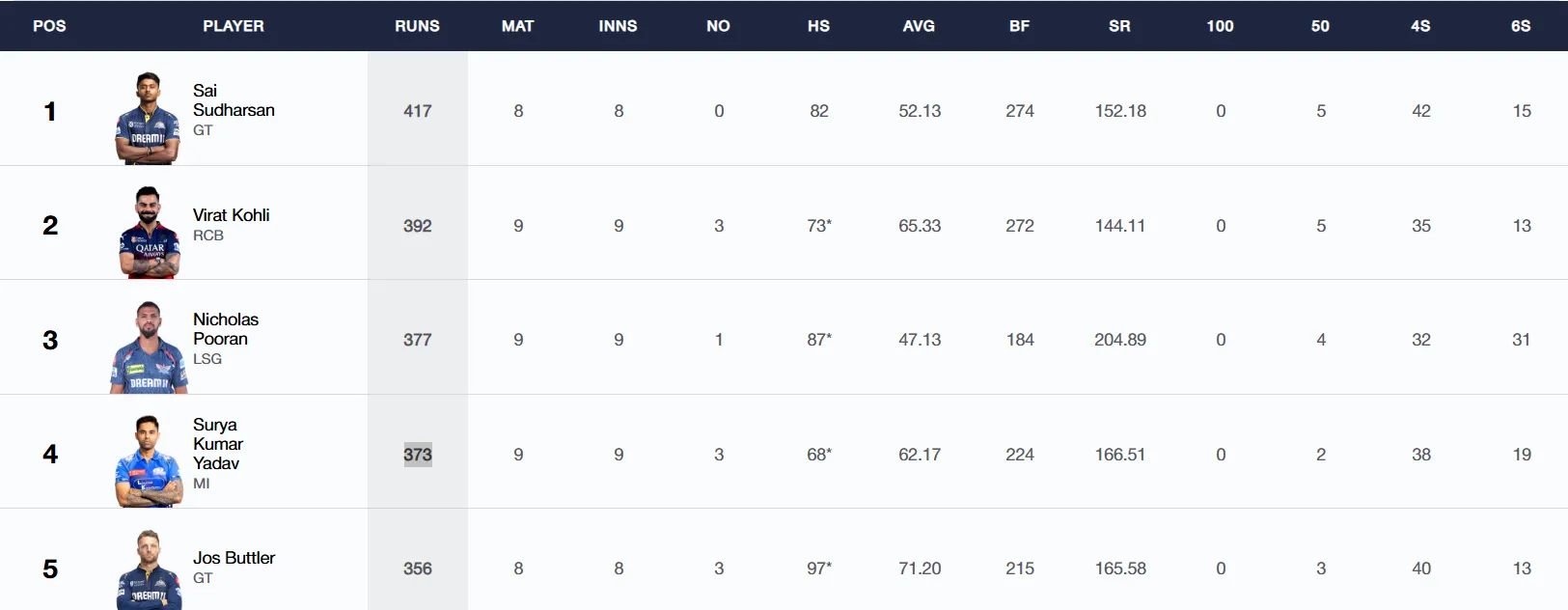
Task: Click the 4S column header
Action: point(1420,26)
